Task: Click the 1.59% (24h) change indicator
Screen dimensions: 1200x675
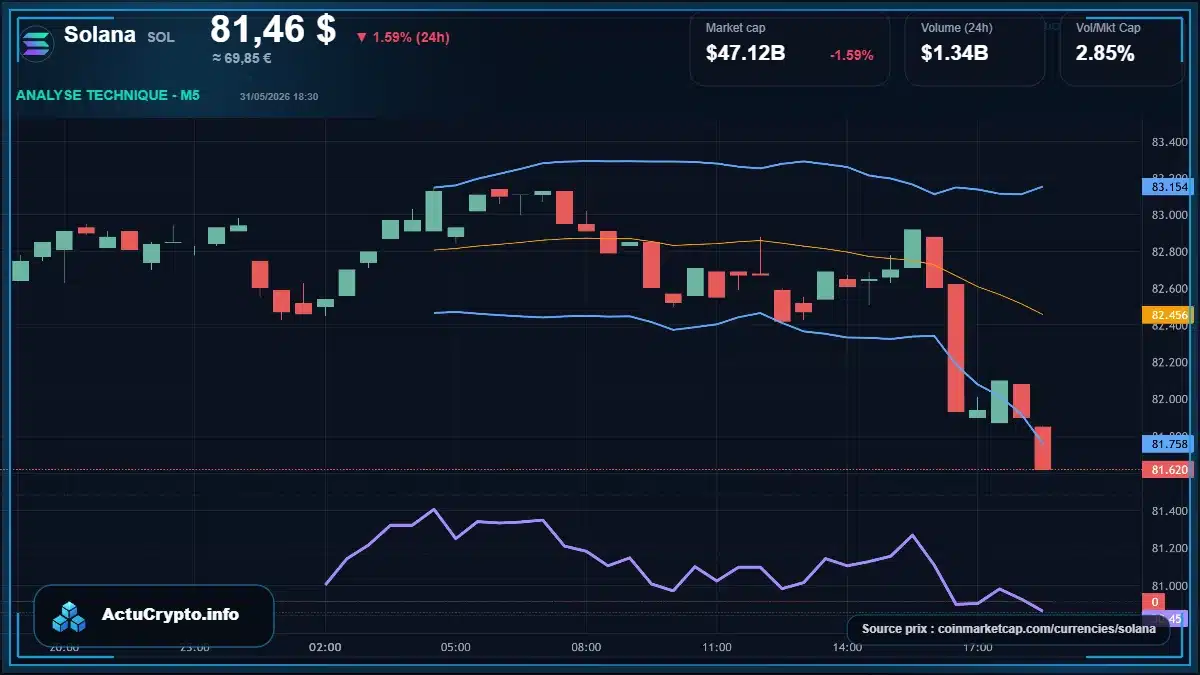Action: (403, 37)
